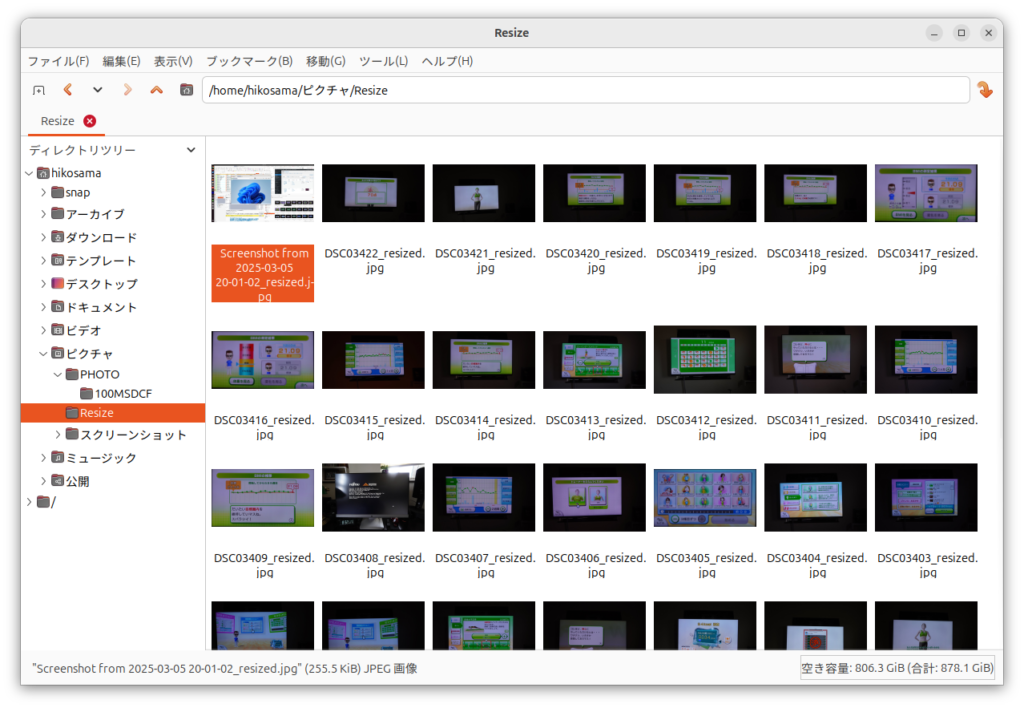Select the 100MSDCF folder icon
Image resolution: width=1024 pixels, height=708 pixels.
tap(86, 393)
